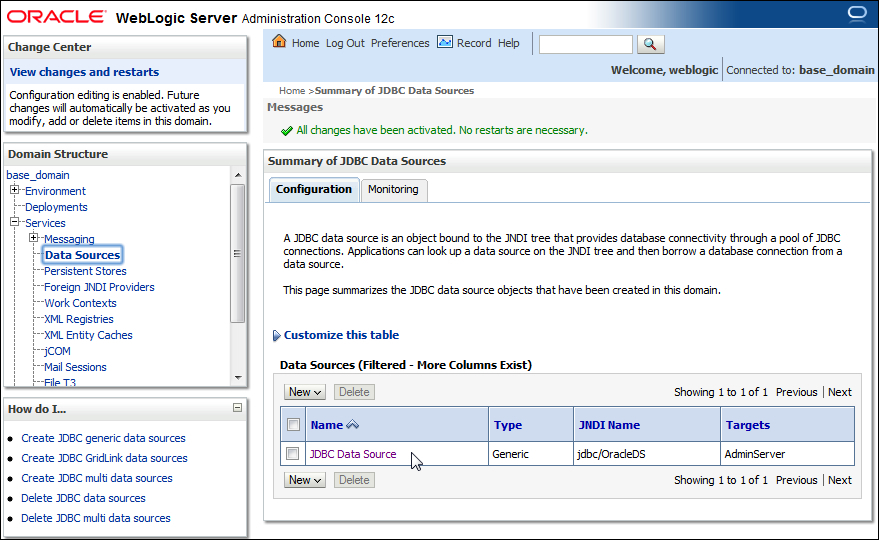Click the Record toolbar link
The image size is (879, 540).
[474, 43]
